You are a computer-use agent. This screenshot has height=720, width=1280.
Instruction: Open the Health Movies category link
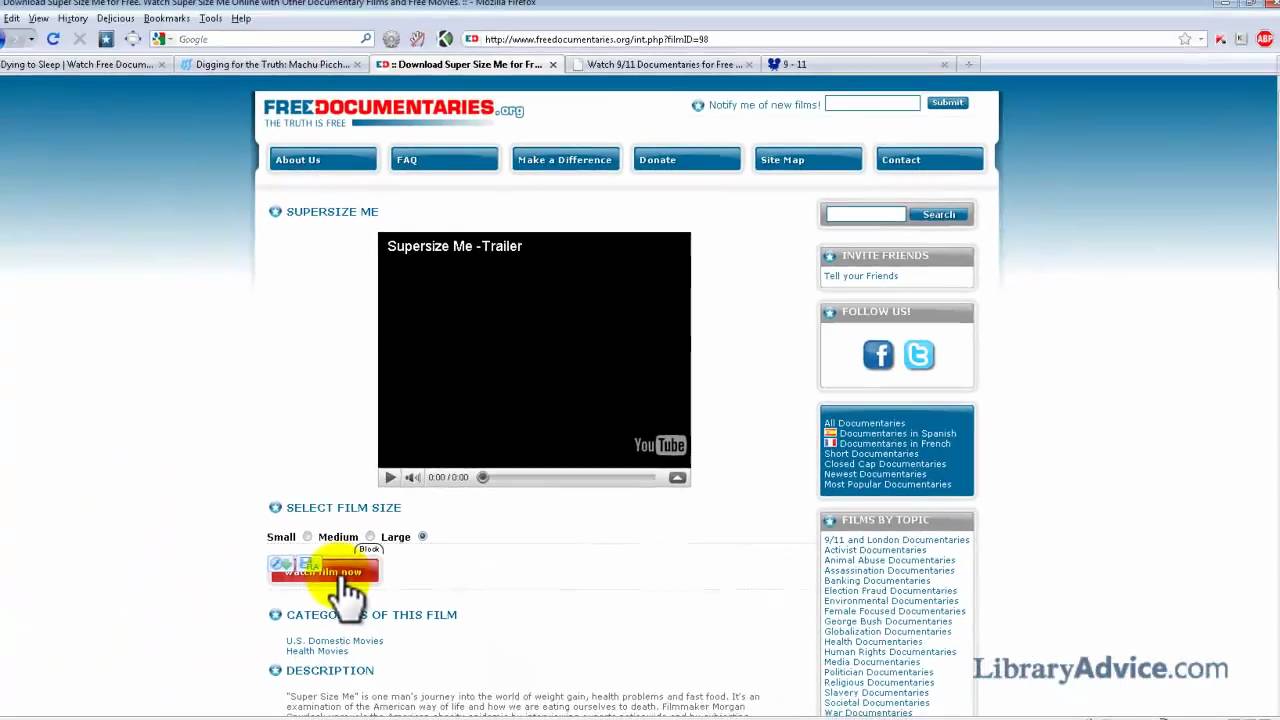coord(317,651)
